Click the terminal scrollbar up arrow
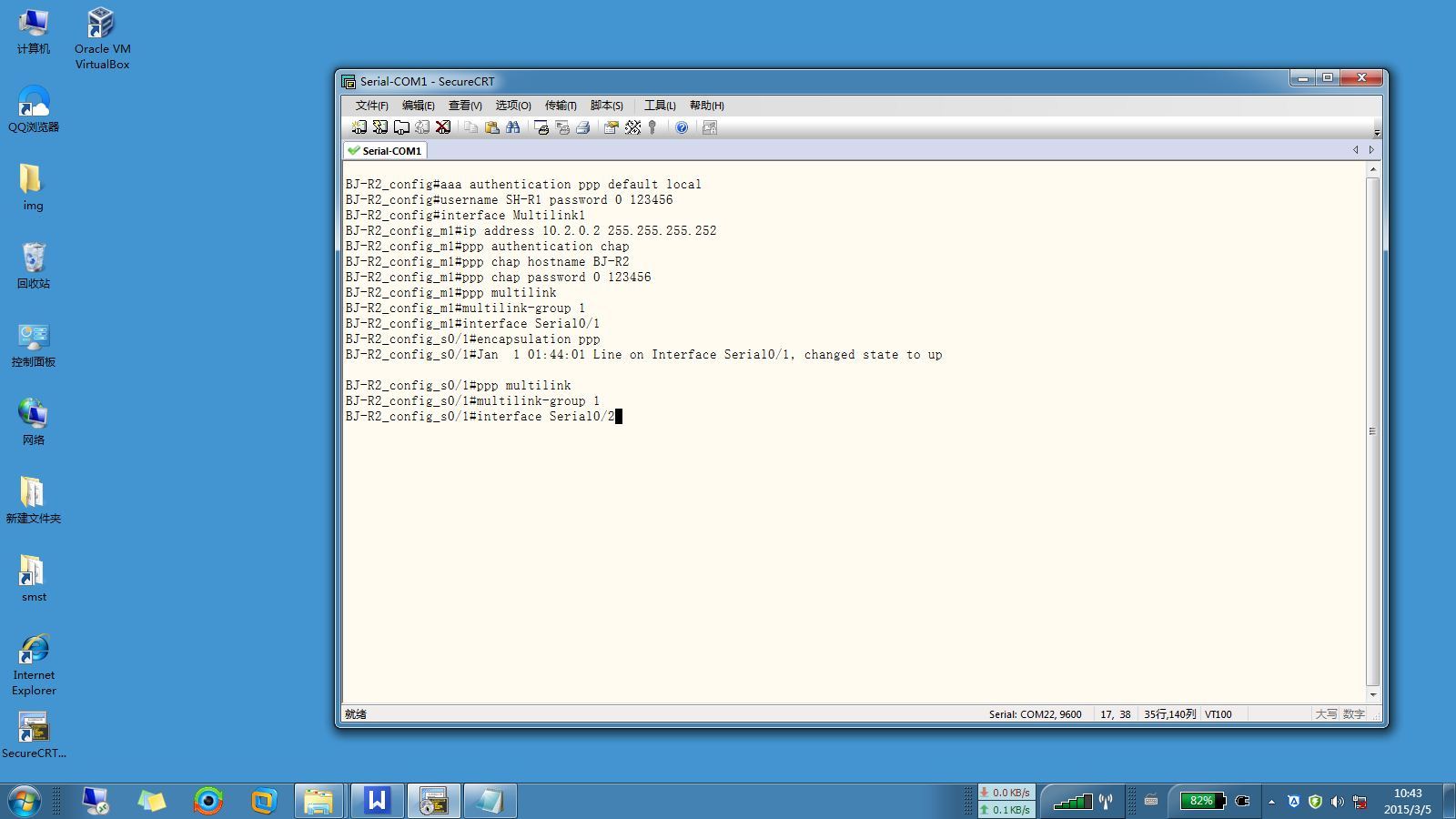 click(1373, 170)
